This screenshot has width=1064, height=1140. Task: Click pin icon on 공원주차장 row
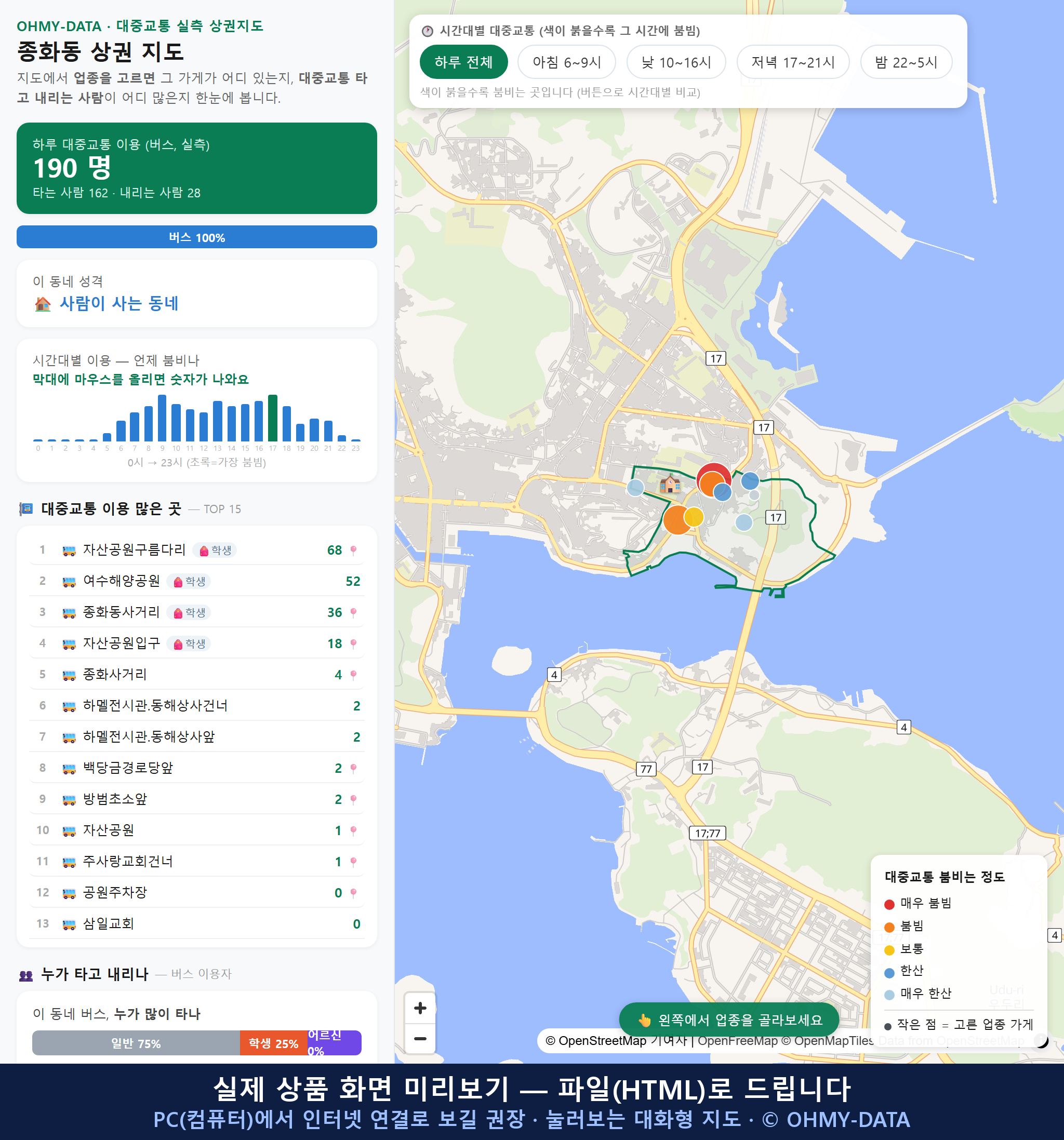353,893
